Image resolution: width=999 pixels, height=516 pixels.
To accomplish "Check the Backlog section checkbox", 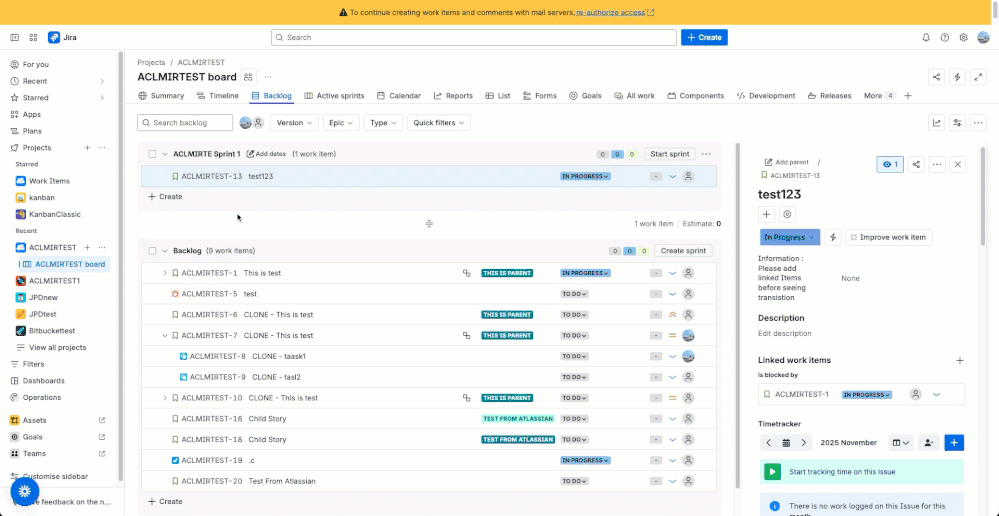I will (x=152, y=251).
